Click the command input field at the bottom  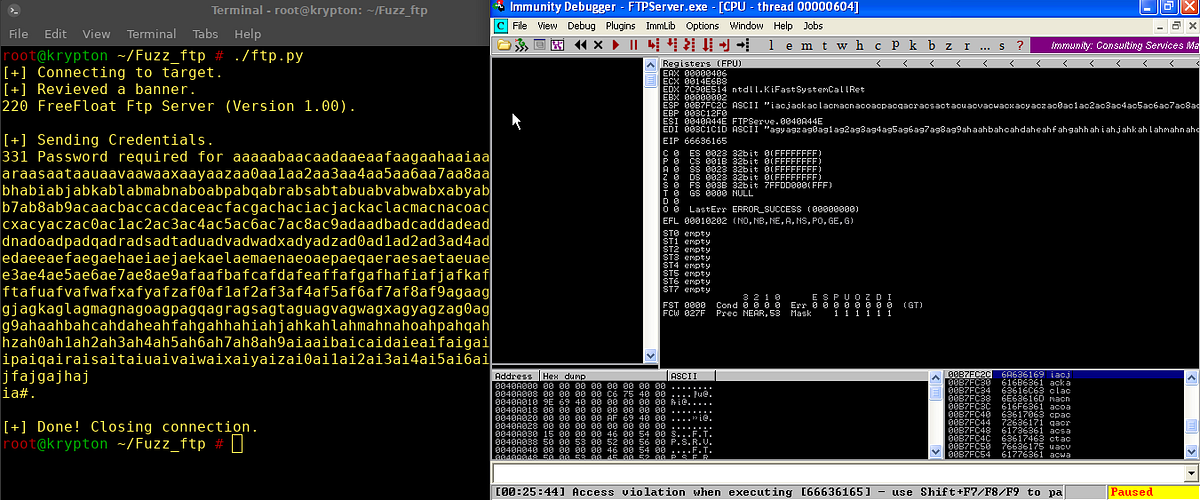(x=838, y=474)
